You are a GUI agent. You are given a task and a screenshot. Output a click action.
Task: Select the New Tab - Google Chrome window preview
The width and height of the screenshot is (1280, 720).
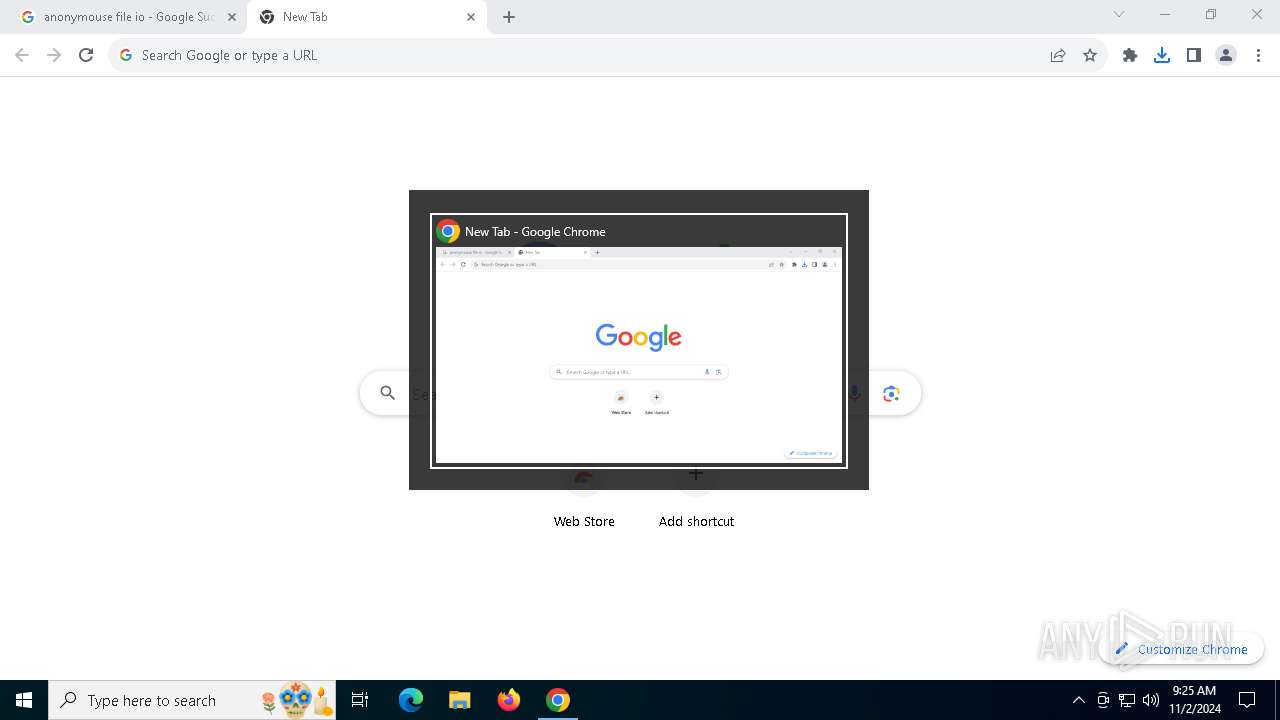tap(639, 341)
